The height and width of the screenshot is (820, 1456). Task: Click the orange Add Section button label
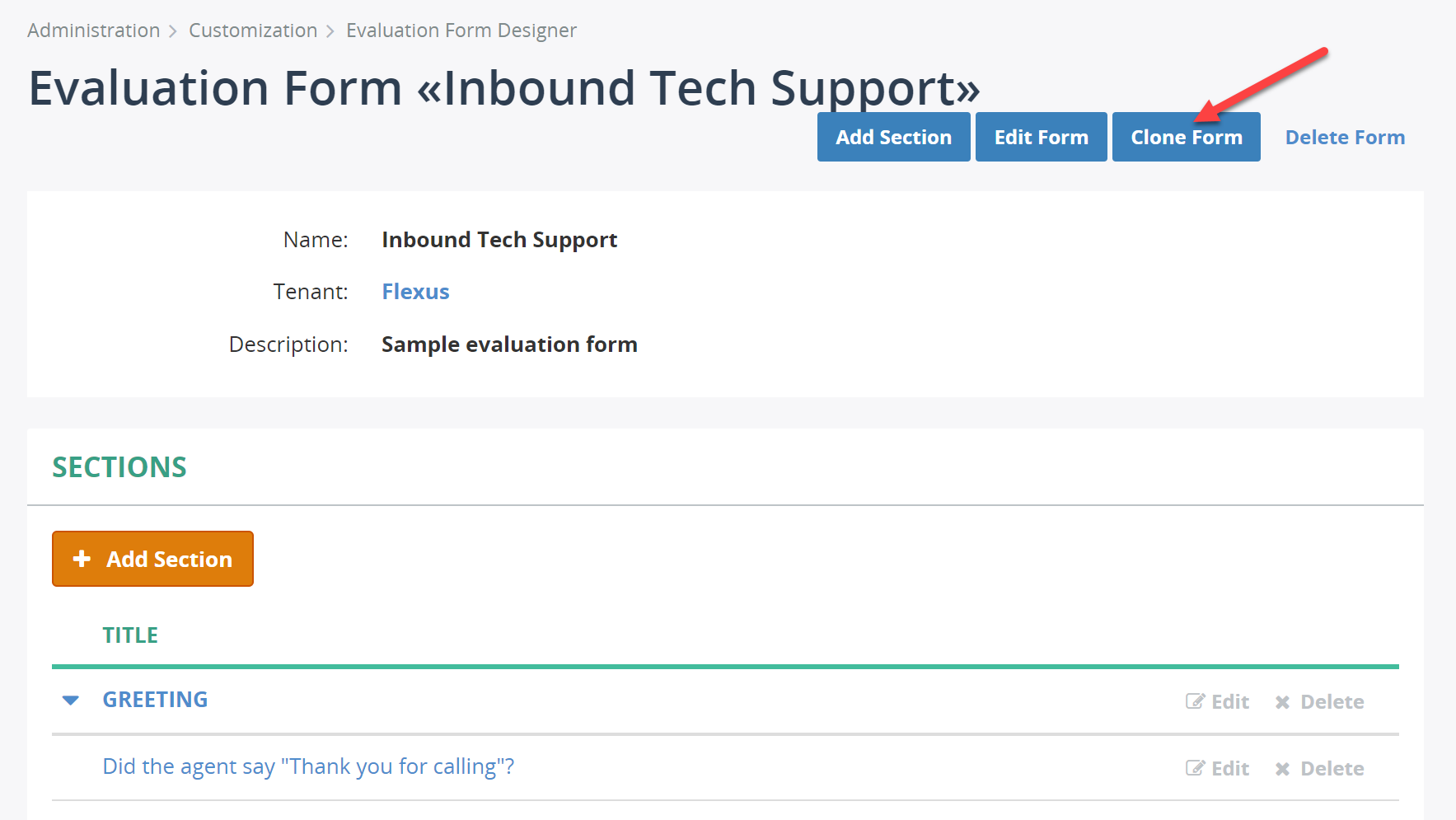pyautogui.click(x=169, y=559)
